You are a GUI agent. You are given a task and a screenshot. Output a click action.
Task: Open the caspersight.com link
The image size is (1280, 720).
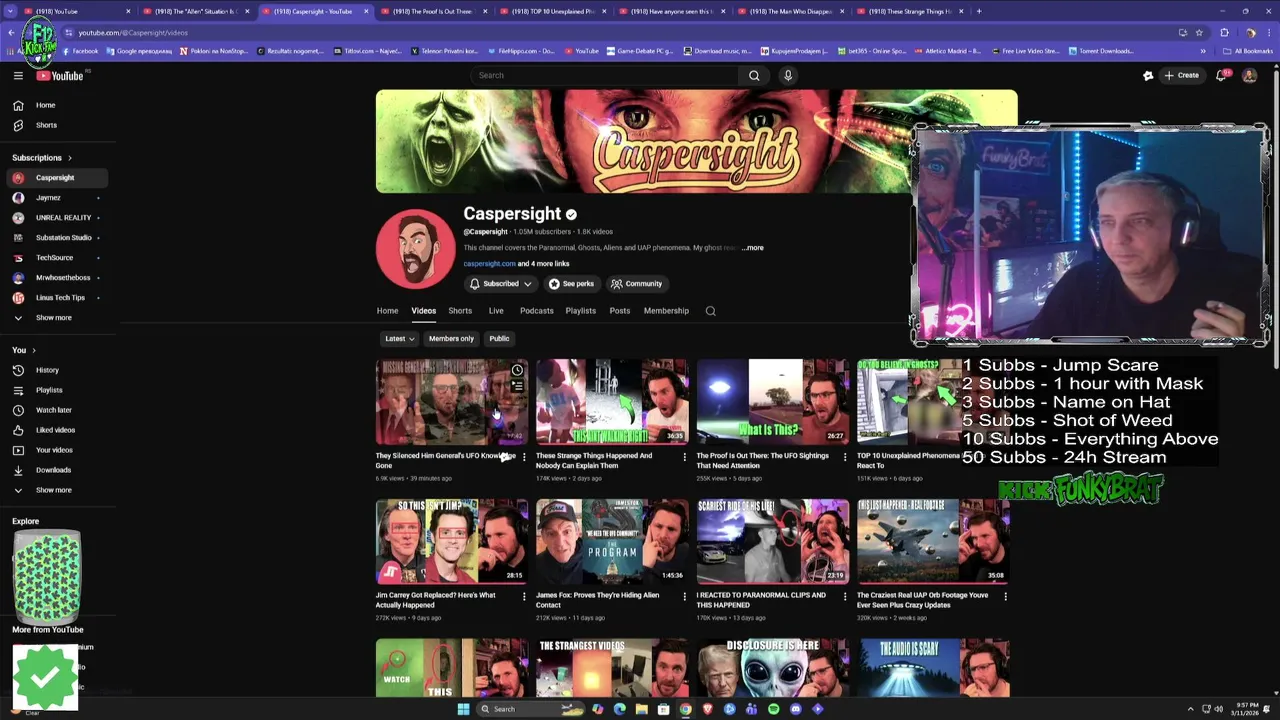489,264
